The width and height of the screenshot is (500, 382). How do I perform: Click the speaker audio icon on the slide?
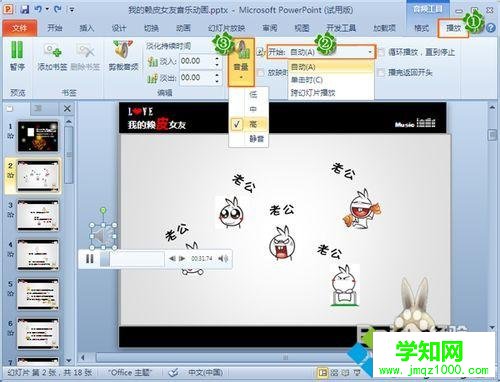(x=103, y=236)
